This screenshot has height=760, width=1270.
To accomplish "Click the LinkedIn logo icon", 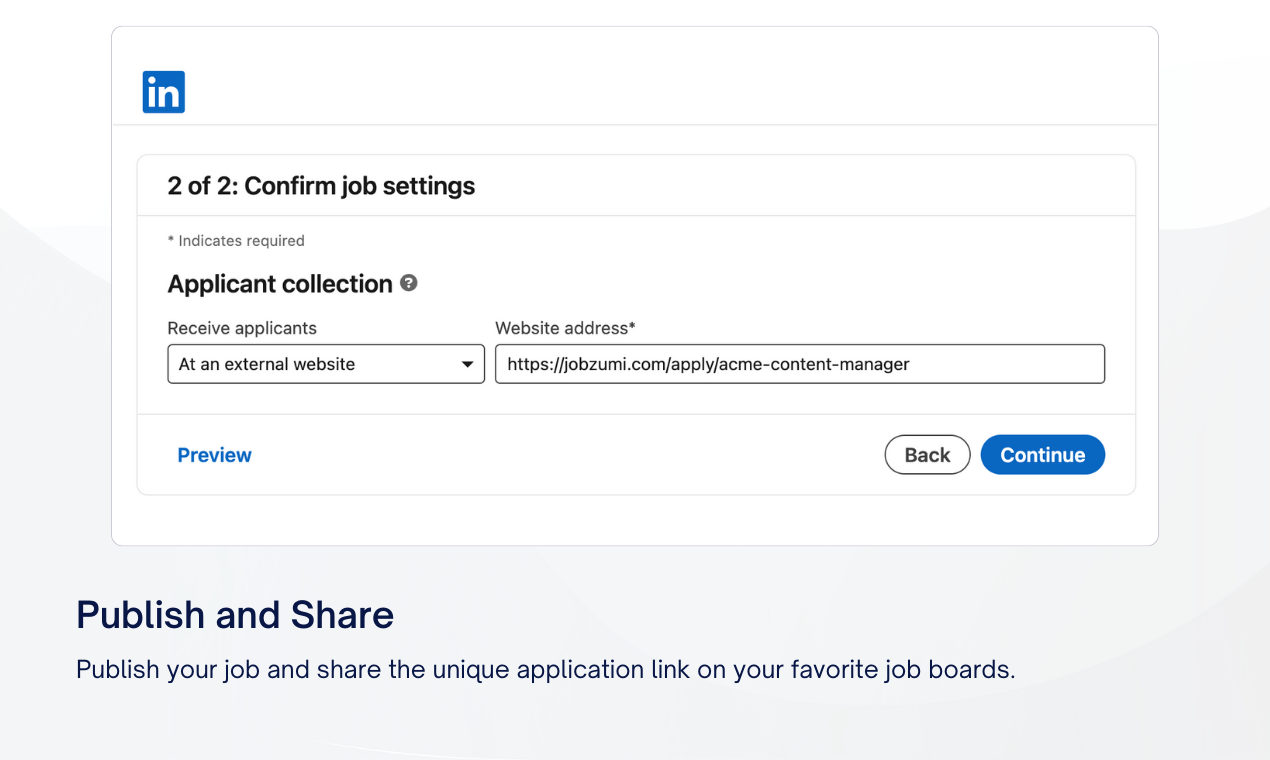I will 164,93.
